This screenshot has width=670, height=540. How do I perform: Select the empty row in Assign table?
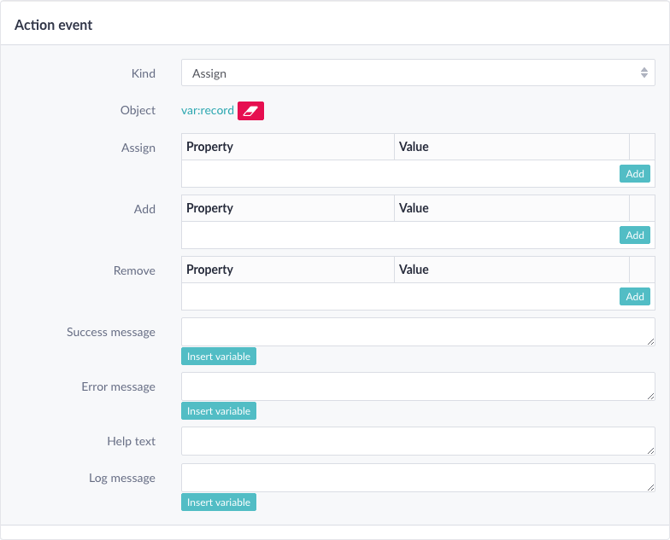[x=400, y=174]
